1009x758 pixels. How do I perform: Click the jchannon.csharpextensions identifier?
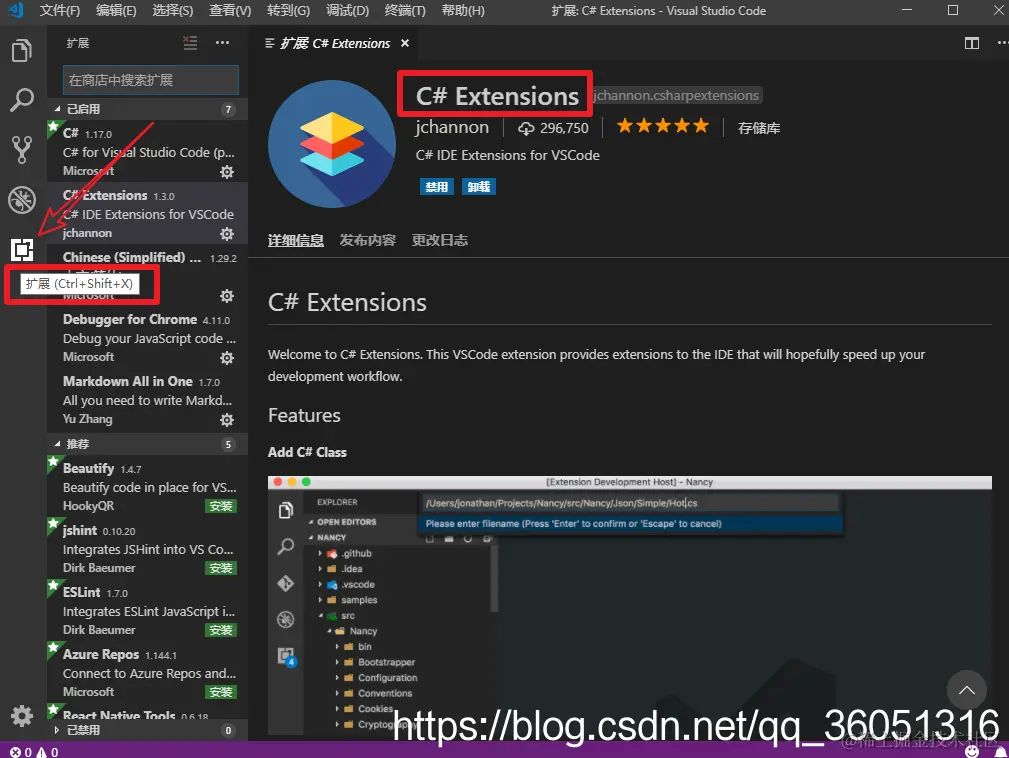tap(676, 95)
